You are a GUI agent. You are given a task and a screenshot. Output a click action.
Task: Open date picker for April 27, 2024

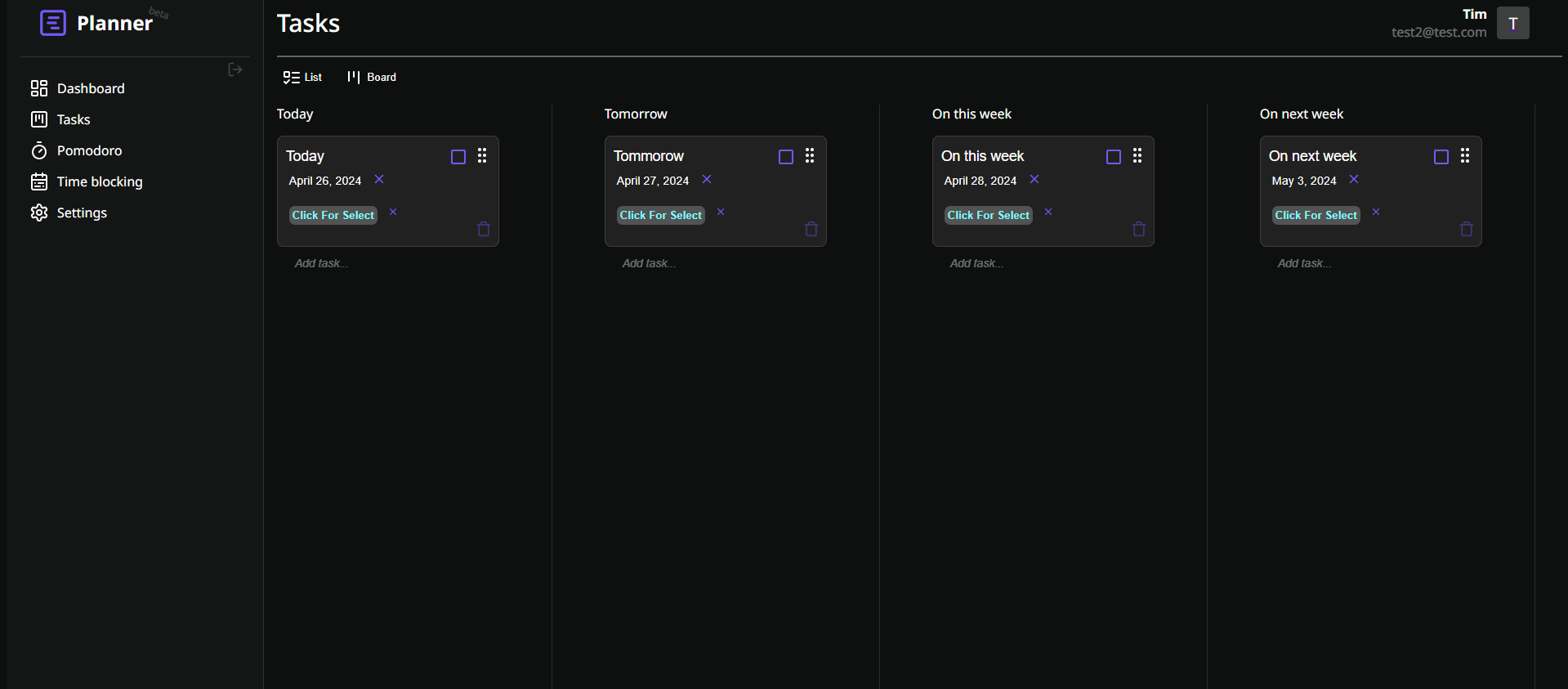point(653,181)
